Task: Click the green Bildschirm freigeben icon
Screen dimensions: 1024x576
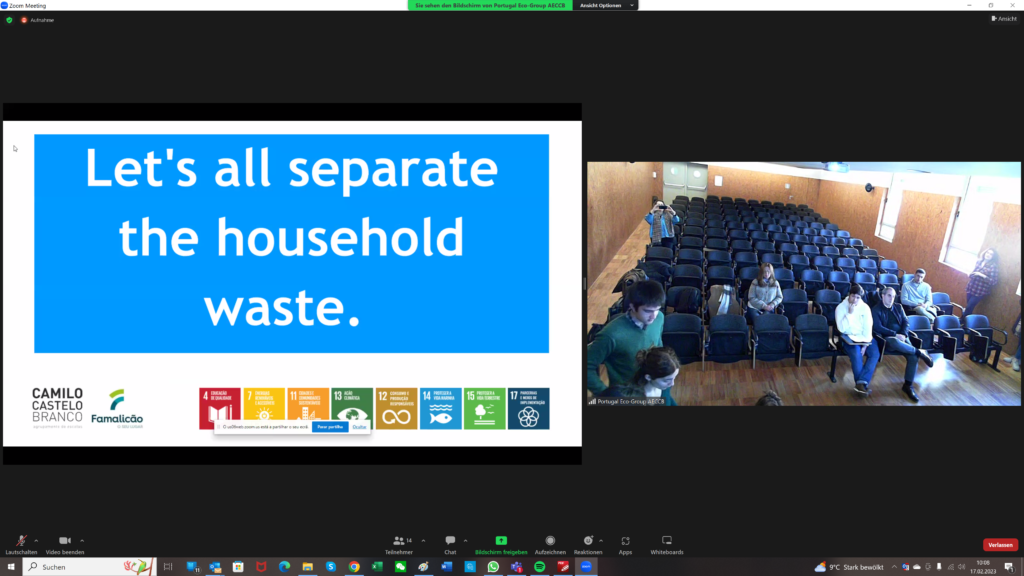Action: click(501, 541)
